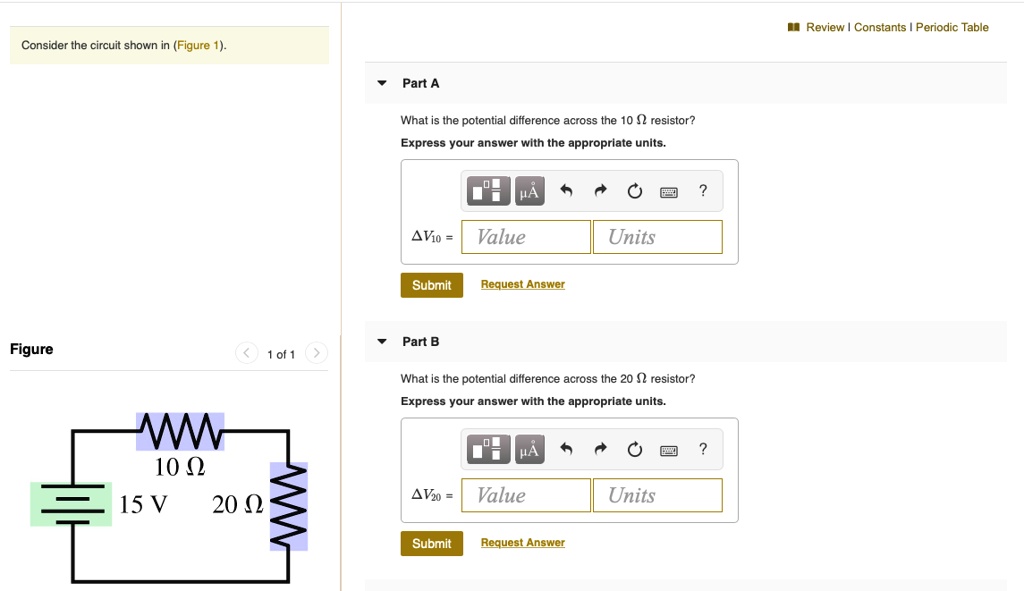Click Request Answer for Part B

522,543
